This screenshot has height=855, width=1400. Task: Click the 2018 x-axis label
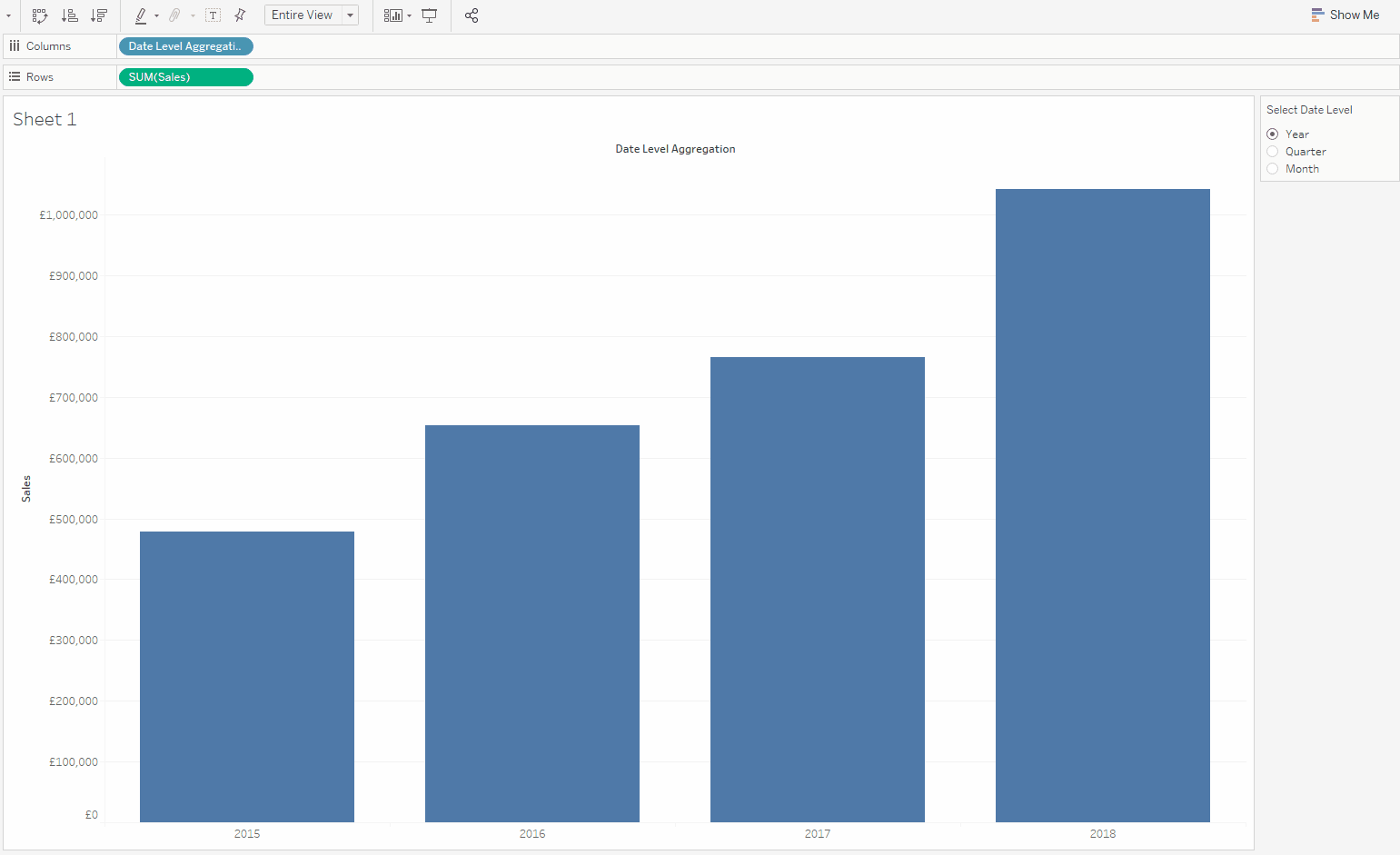(x=1103, y=834)
